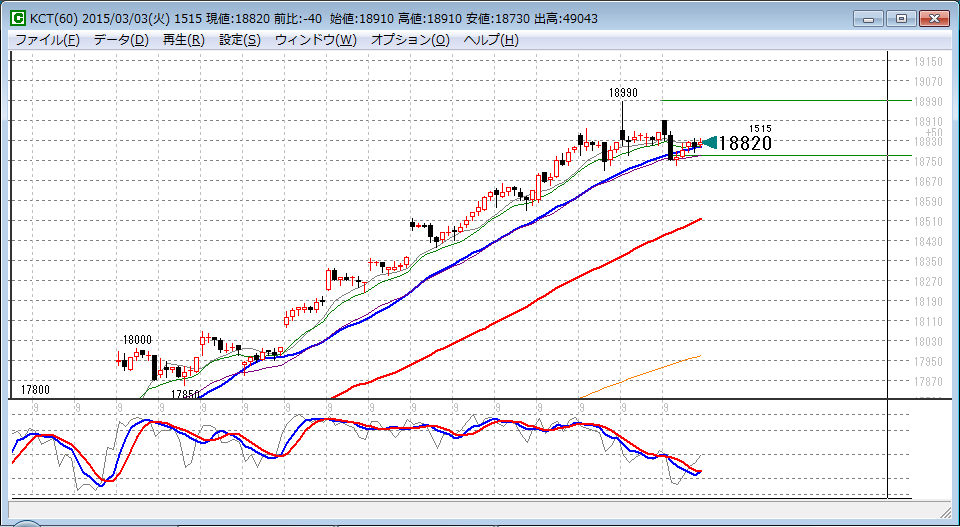
Task: Click the 1515 time label above current price
Action: pyautogui.click(x=760, y=128)
